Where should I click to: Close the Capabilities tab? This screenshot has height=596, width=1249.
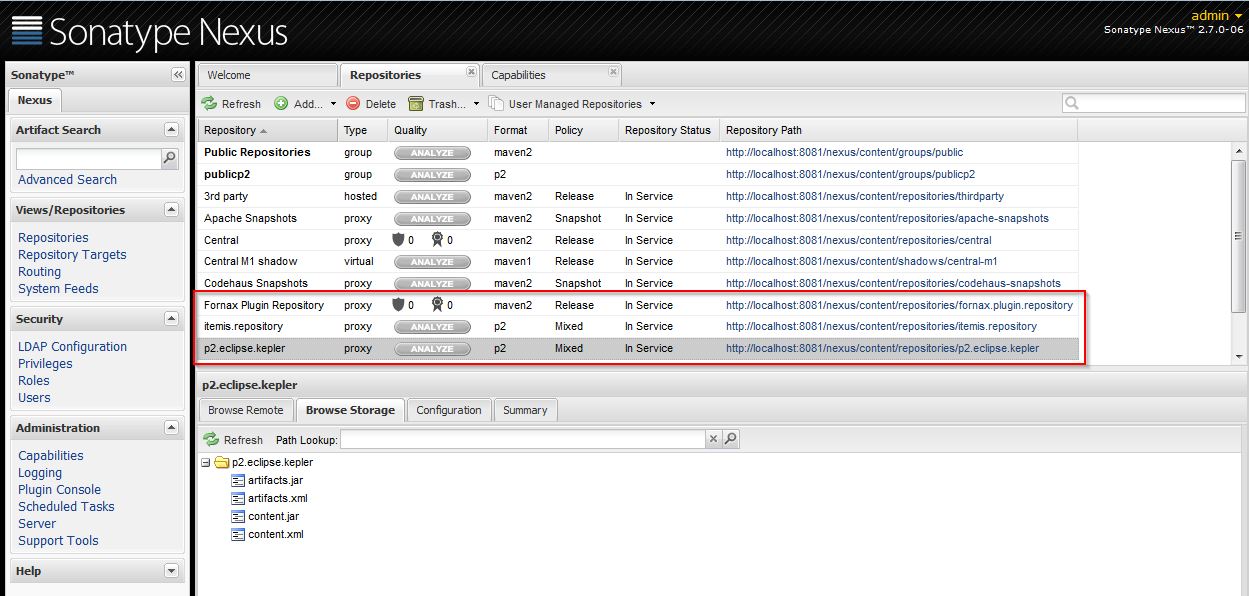pyautogui.click(x=614, y=71)
